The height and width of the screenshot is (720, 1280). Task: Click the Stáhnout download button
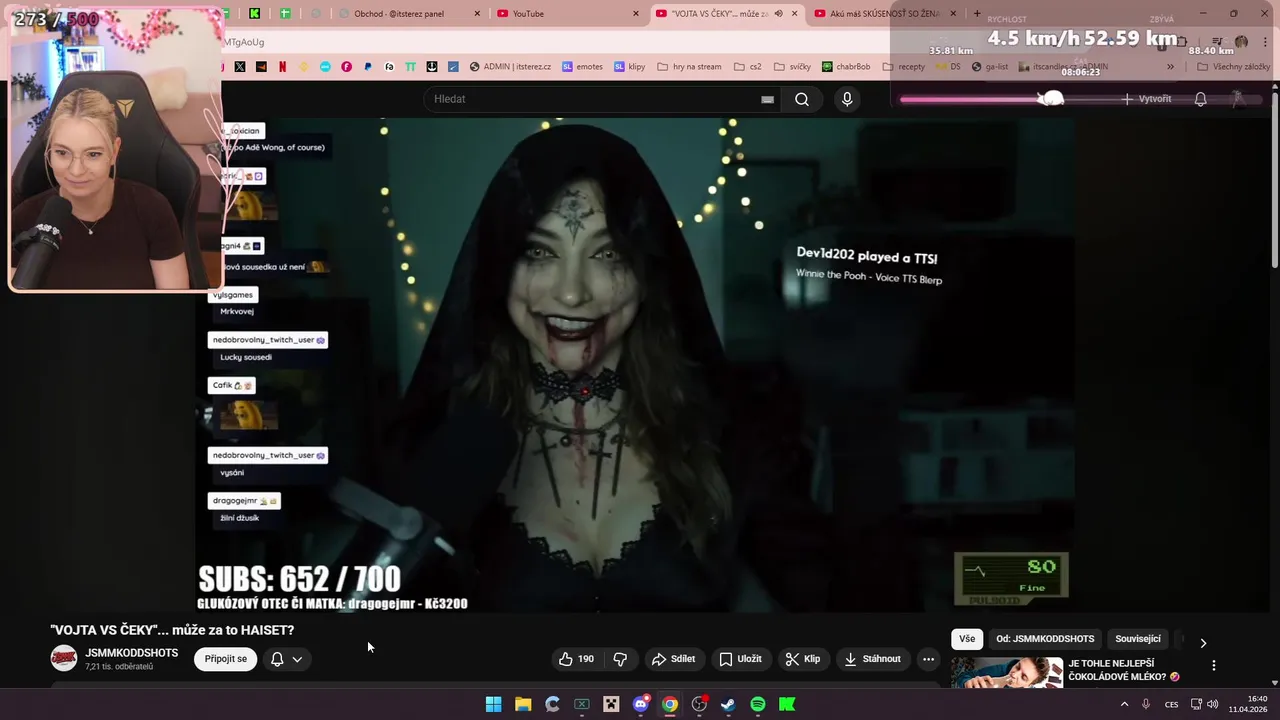pyautogui.click(x=873, y=659)
